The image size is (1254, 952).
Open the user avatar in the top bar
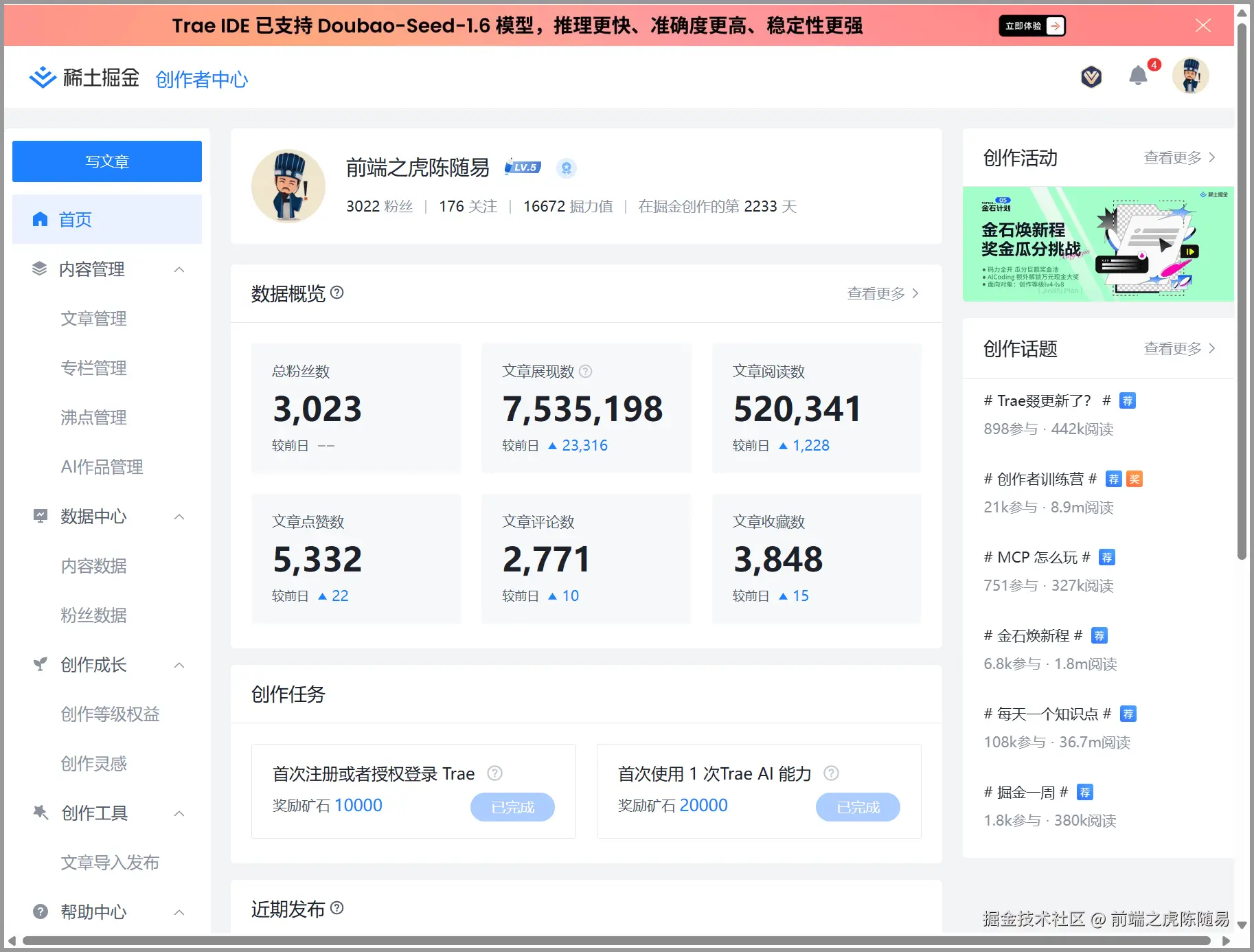pyautogui.click(x=1190, y=76)
